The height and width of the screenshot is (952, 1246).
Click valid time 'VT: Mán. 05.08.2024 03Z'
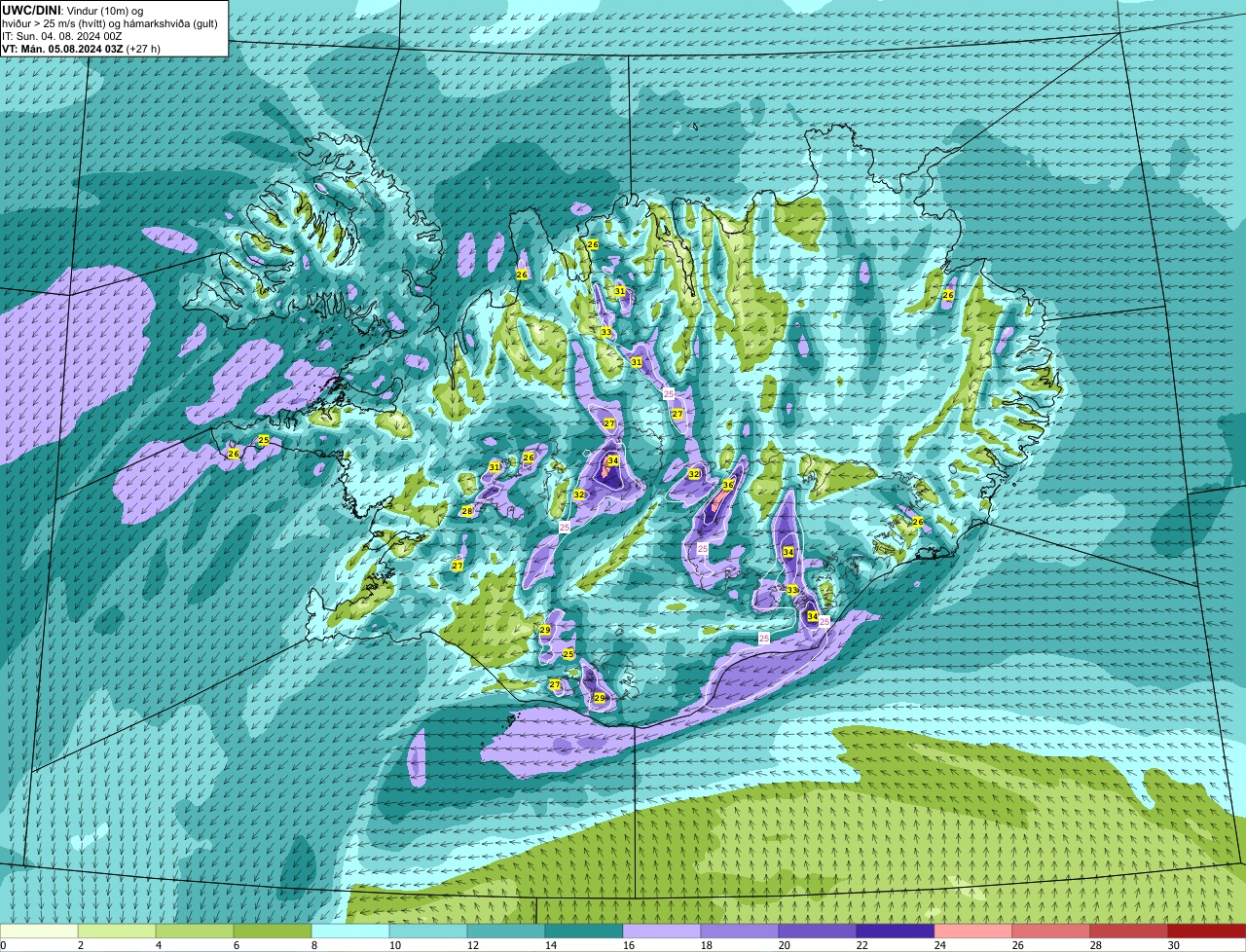(62, 49)
